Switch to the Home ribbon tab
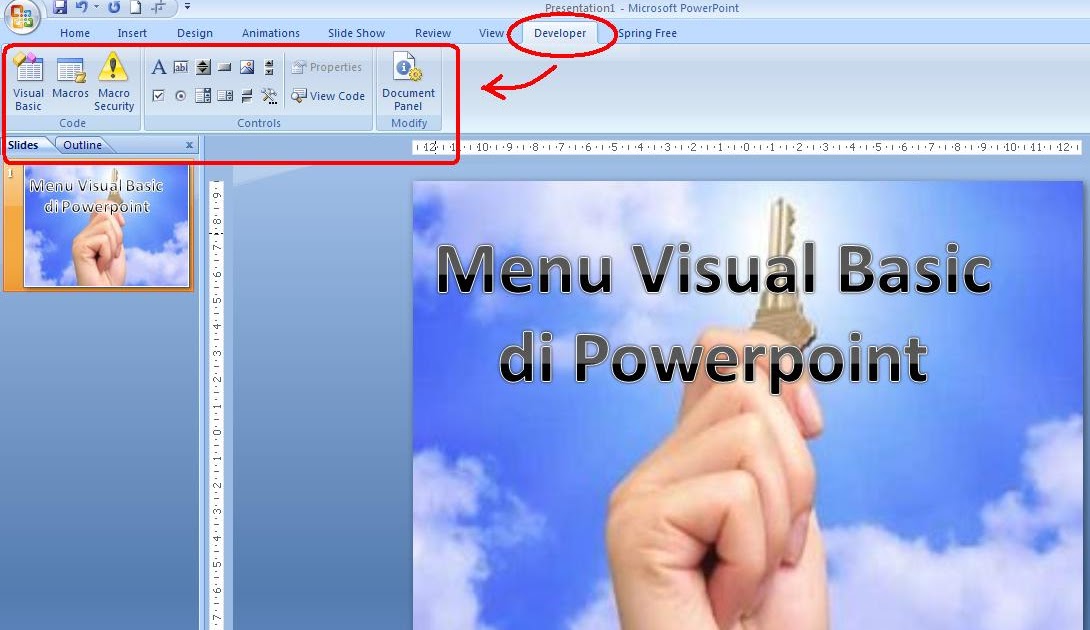The image size is (1090, 630). 74,32
